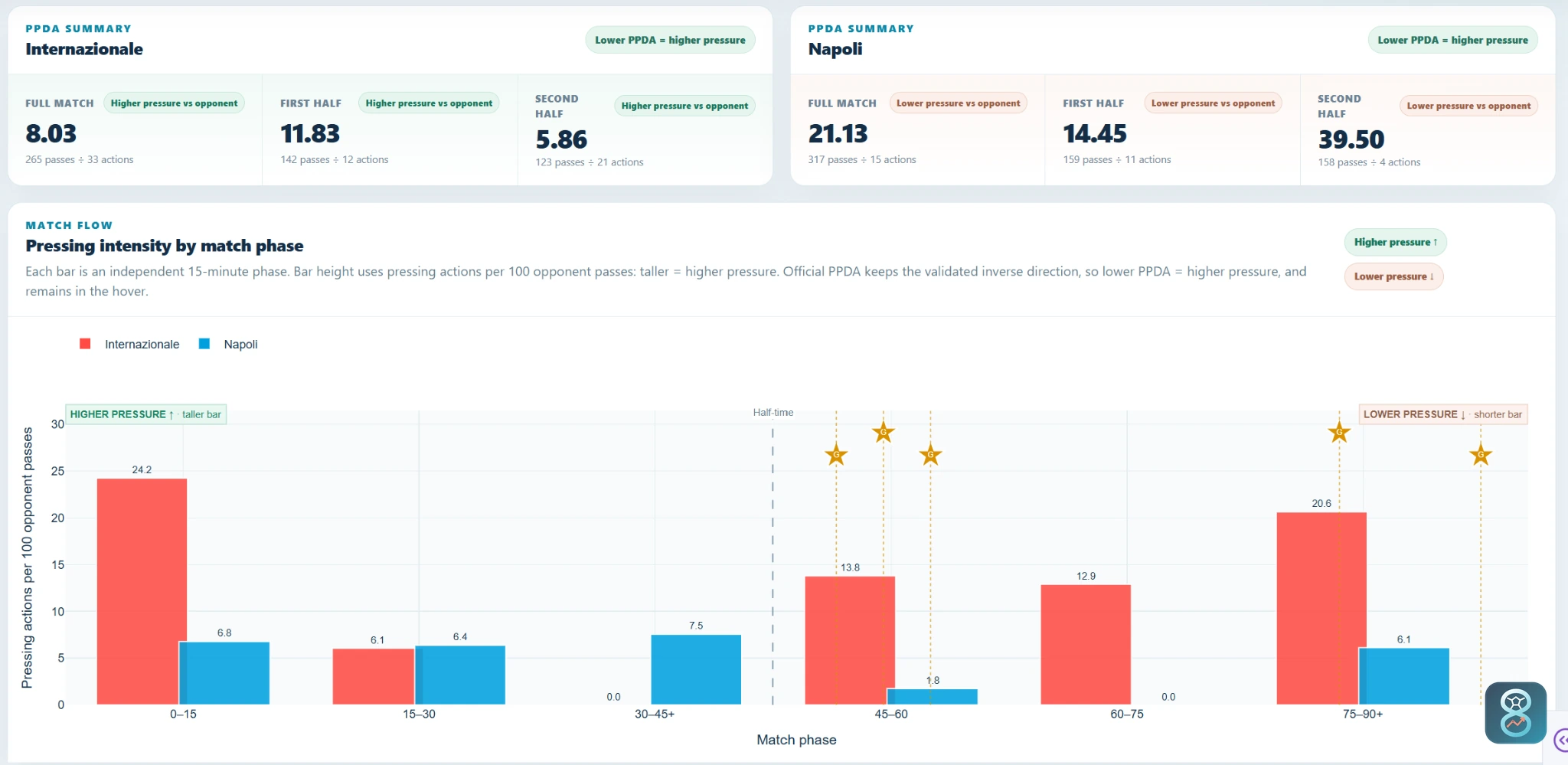Select the Napoli 0–15 bar valued 6.8
This screenshot has height=765, width=1568.
click(x=224, y=673)
